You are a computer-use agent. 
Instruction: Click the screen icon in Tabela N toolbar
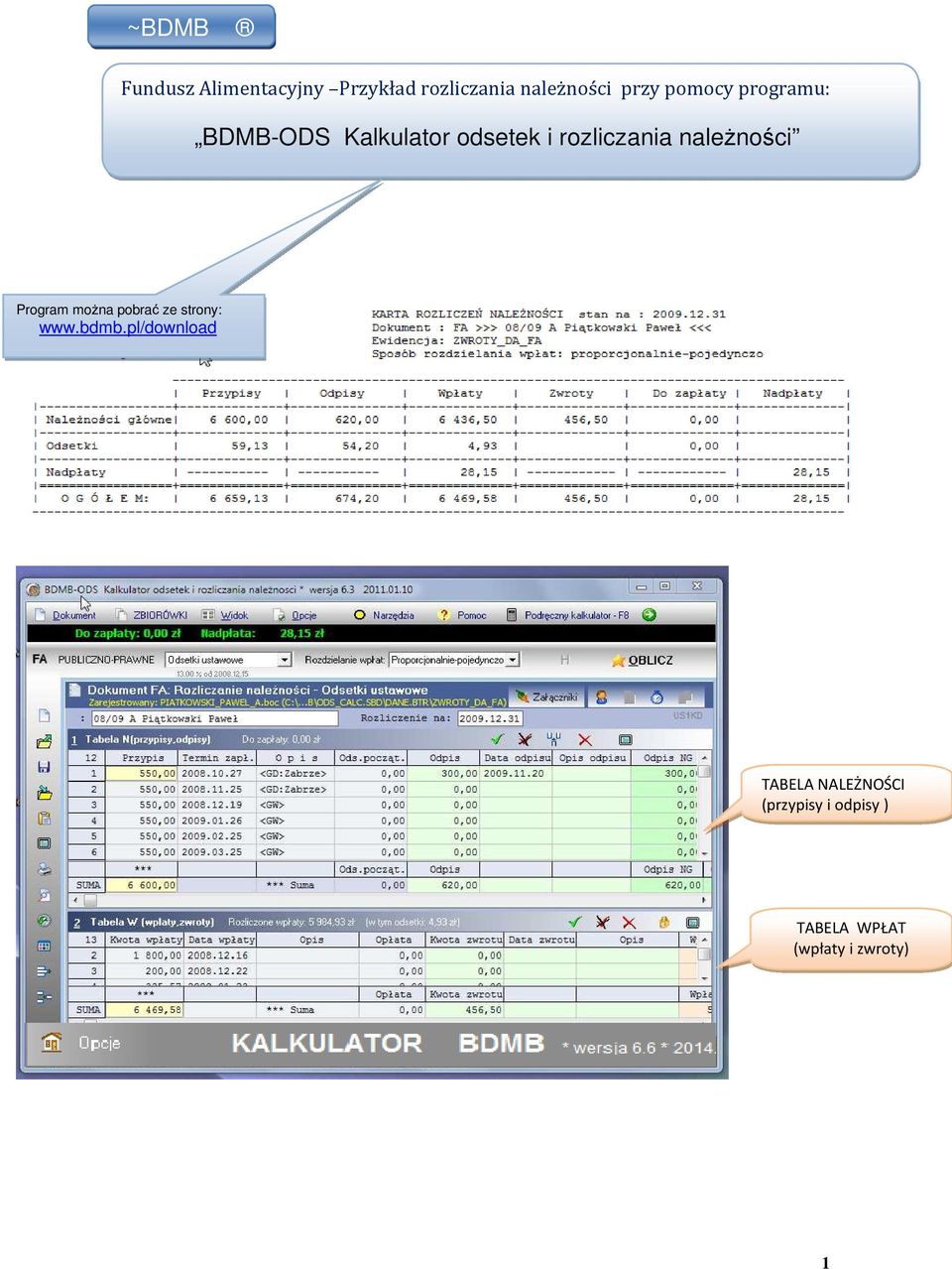tap(625, 739)
